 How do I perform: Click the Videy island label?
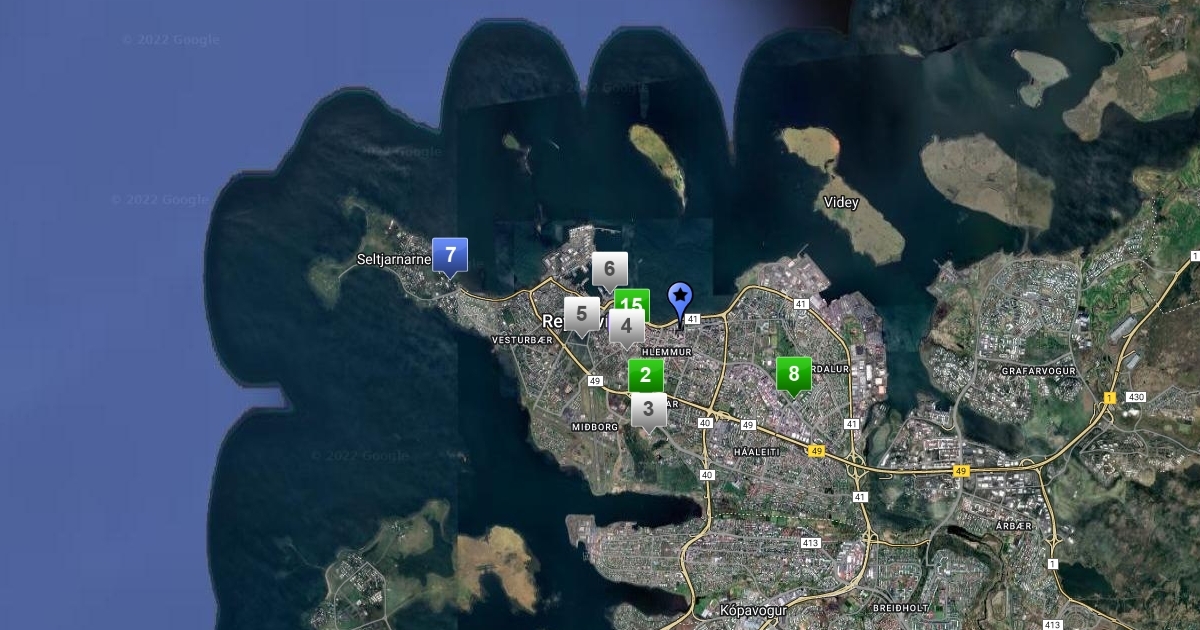pos(841,202)
